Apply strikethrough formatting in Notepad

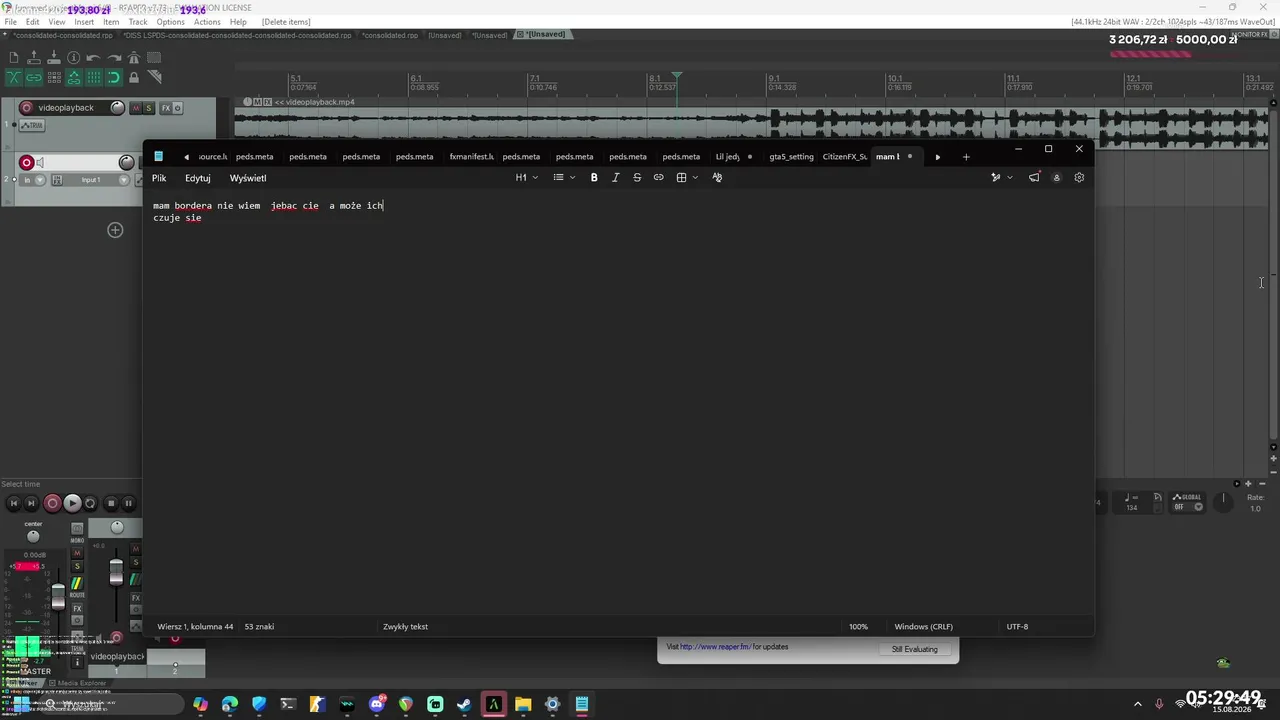(637, 177)
